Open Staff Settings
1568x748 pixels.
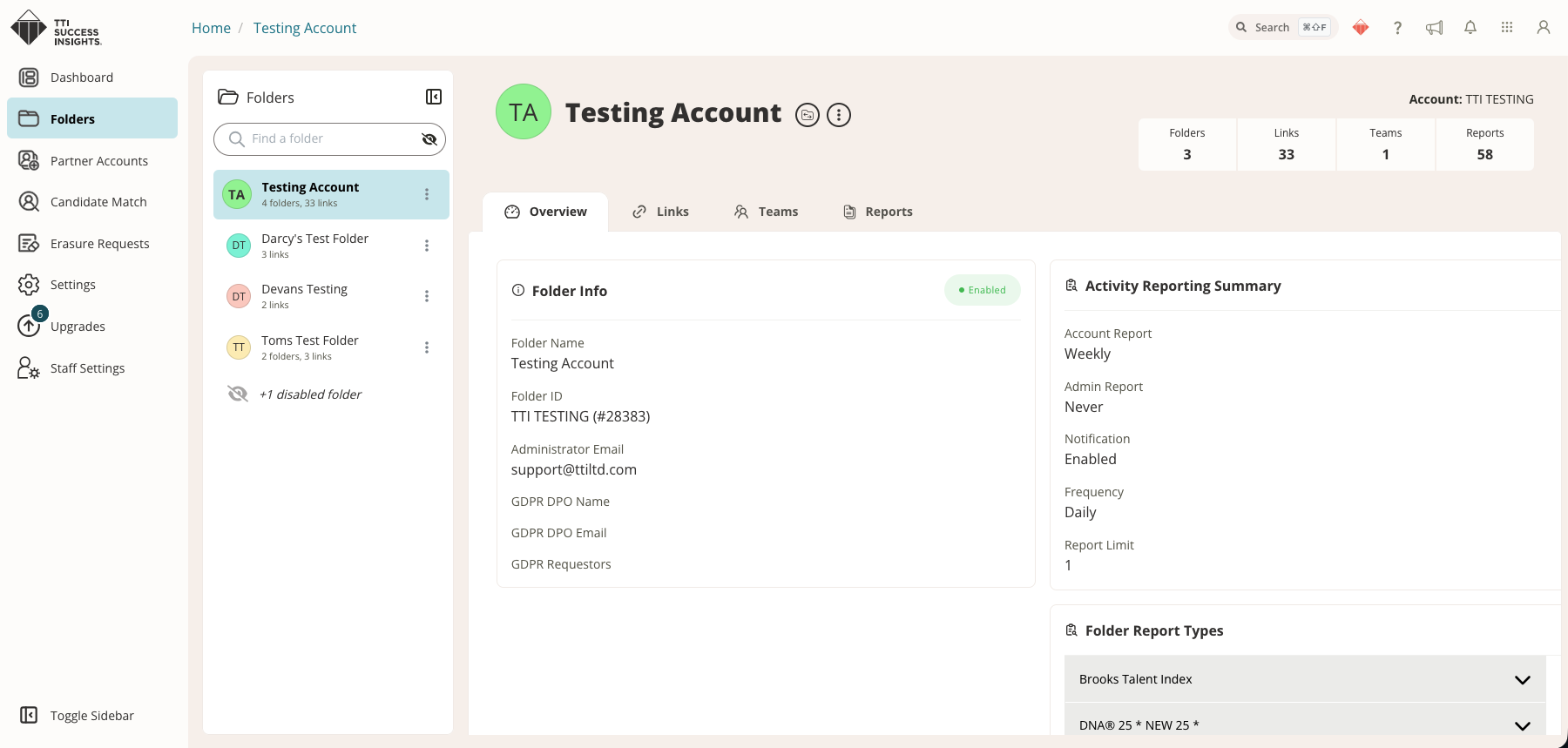[92, 368]
